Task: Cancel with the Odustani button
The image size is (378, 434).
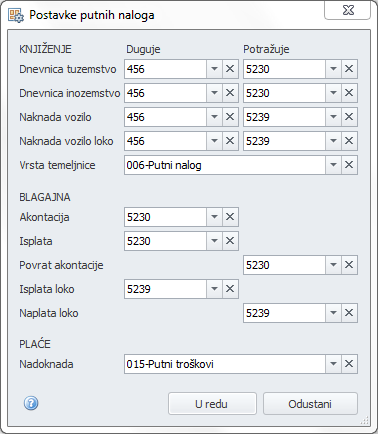Action: point(310,404)
